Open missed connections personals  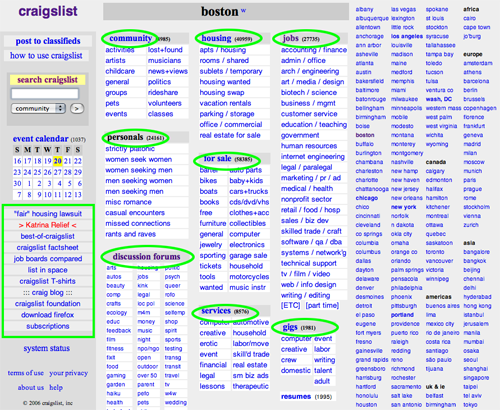138,223
